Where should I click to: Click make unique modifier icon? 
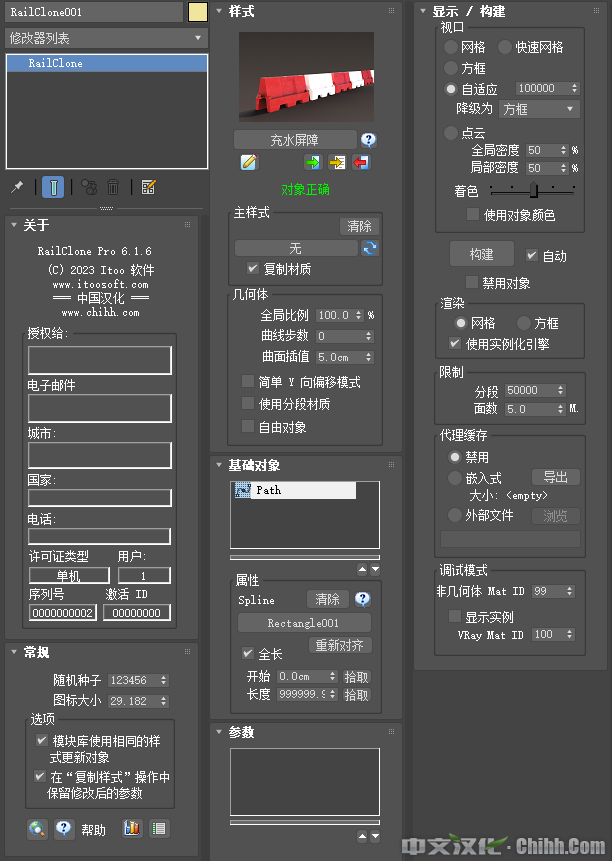[89, 187]
